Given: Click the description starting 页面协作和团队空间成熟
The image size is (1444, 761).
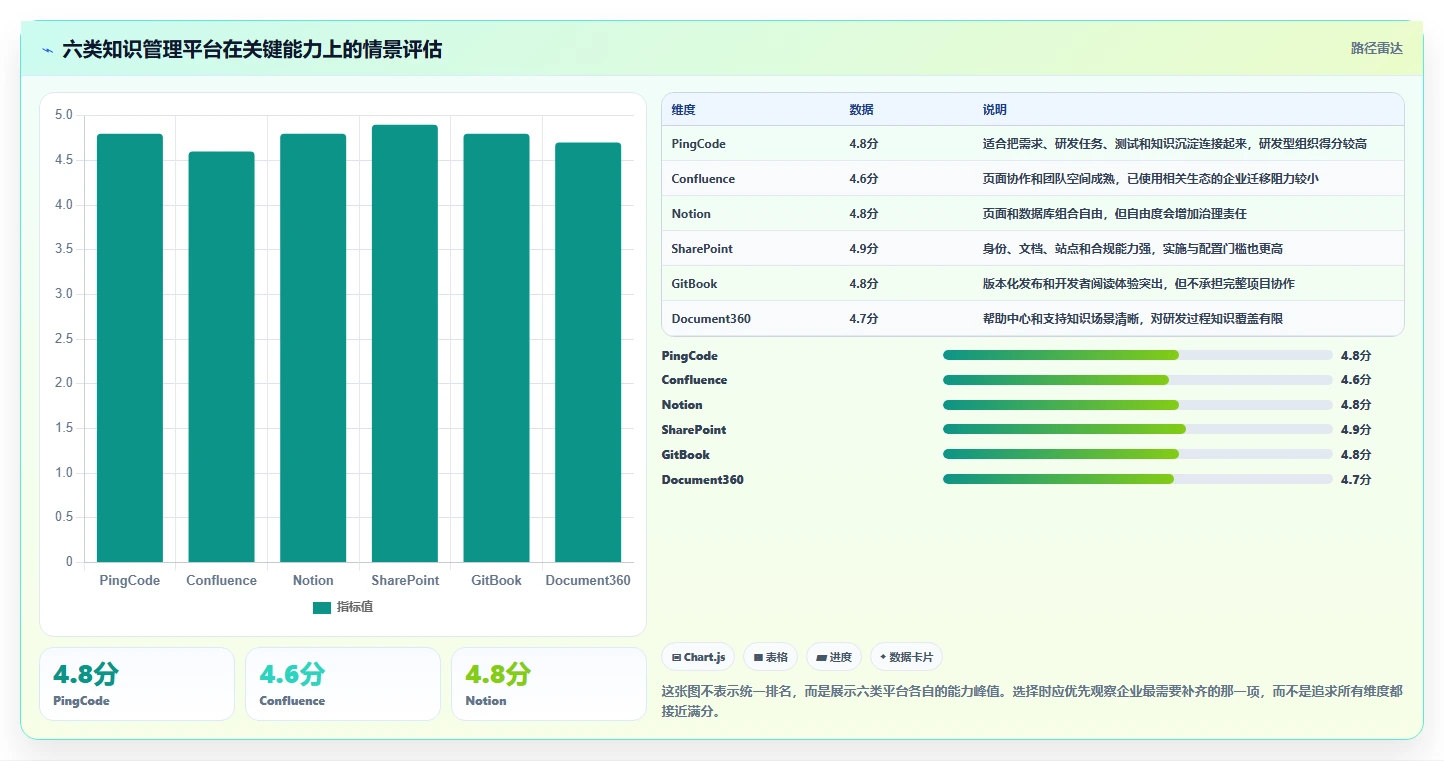Looking at the screenshot, I should [1151, 179].
